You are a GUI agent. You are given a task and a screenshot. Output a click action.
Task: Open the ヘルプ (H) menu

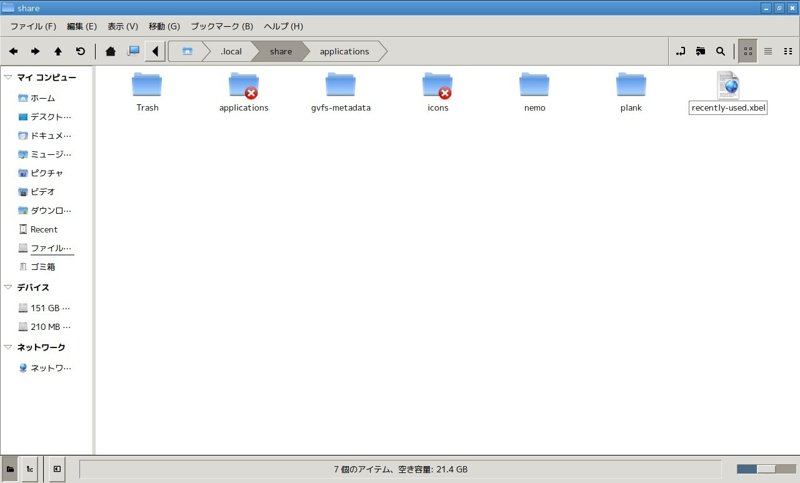click(x=283, y=26)
